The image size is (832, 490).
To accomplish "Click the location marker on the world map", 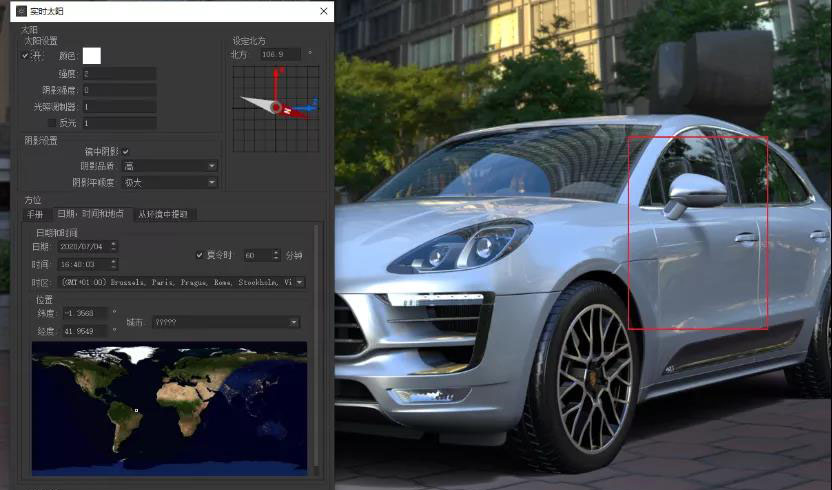I will (x=136, y=410).
